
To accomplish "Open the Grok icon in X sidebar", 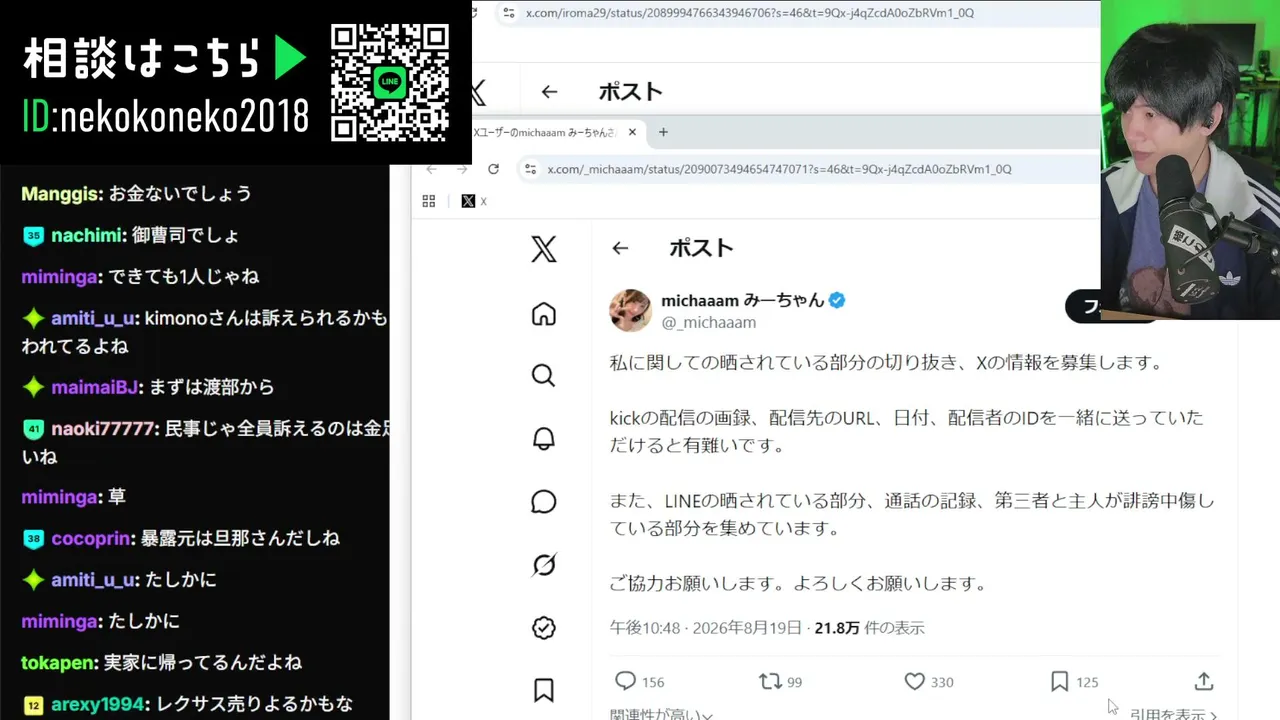I will point(544,565).
